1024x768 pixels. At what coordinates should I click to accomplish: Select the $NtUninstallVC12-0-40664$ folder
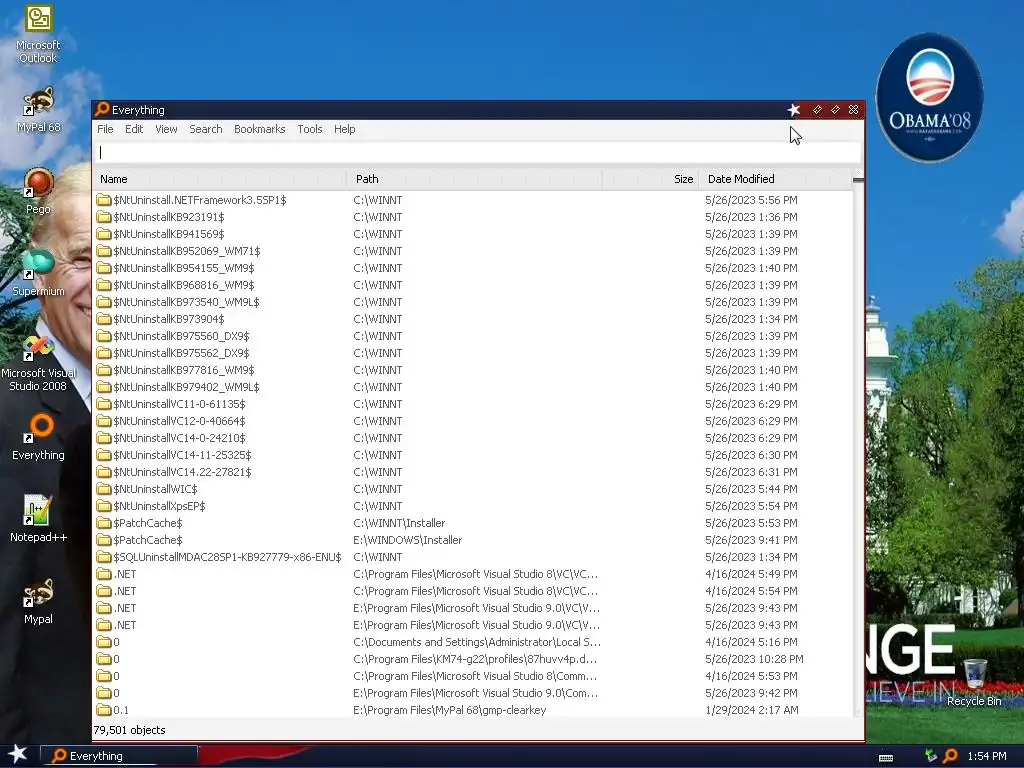pyautogui.click(x=472, y=421)
